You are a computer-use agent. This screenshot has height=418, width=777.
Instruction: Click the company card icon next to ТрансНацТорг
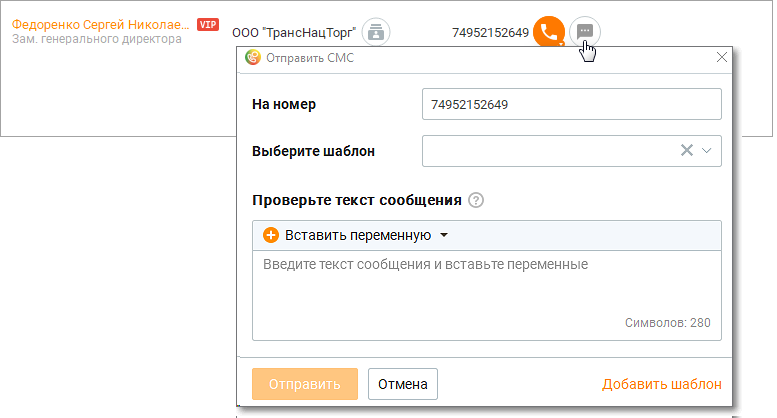pyautogui.click(x=376, y=32)
